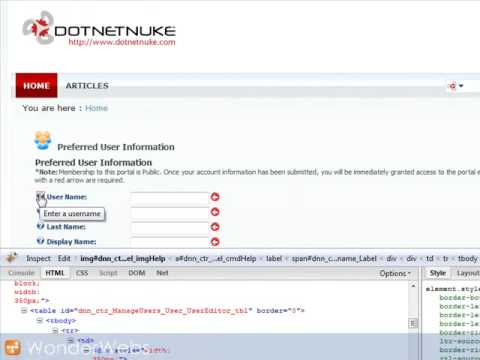Open the HOME menu tab
The width and height of the screenshot is (480, 360).
36,85
